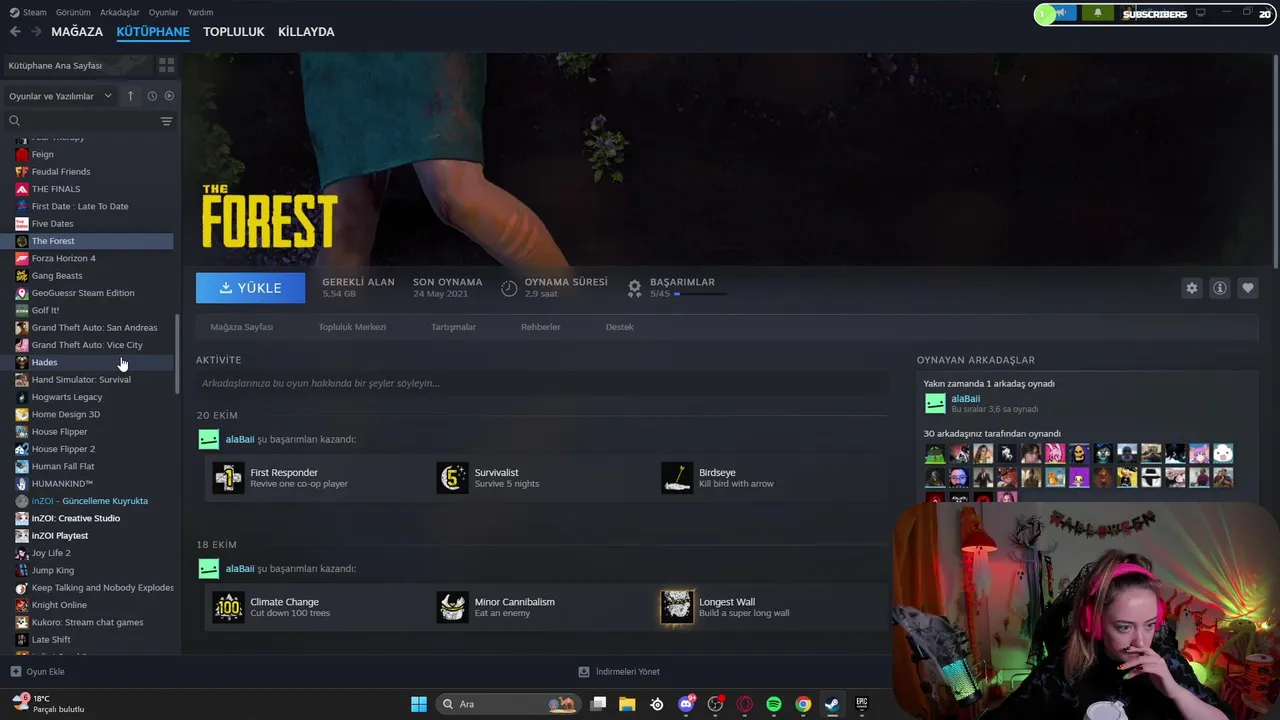The width and height of the screenshot is (1280, 720).
Task: Open the Oyunlar menu
Action: [x=163, y=12]
